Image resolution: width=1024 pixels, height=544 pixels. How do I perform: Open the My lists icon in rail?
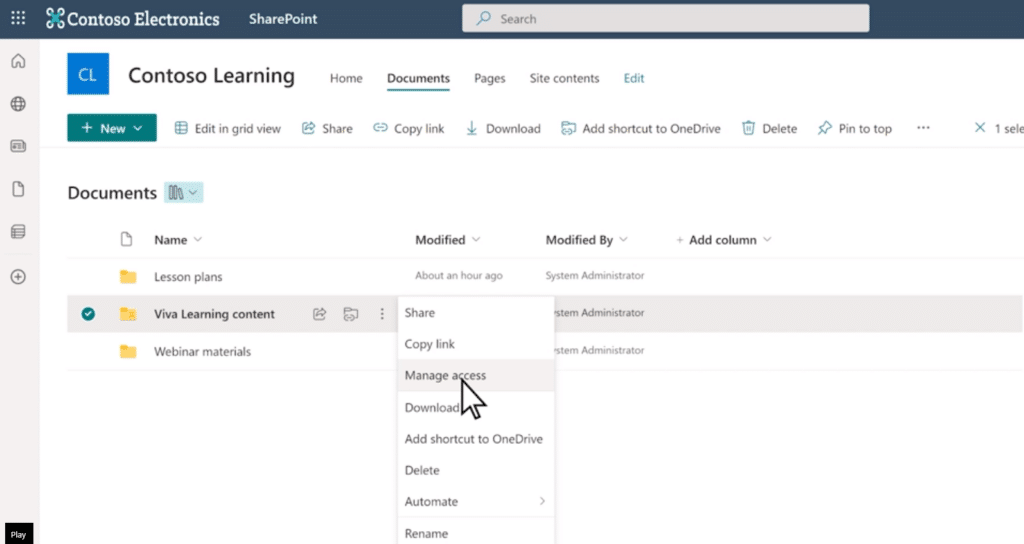[x=18, y=232]
